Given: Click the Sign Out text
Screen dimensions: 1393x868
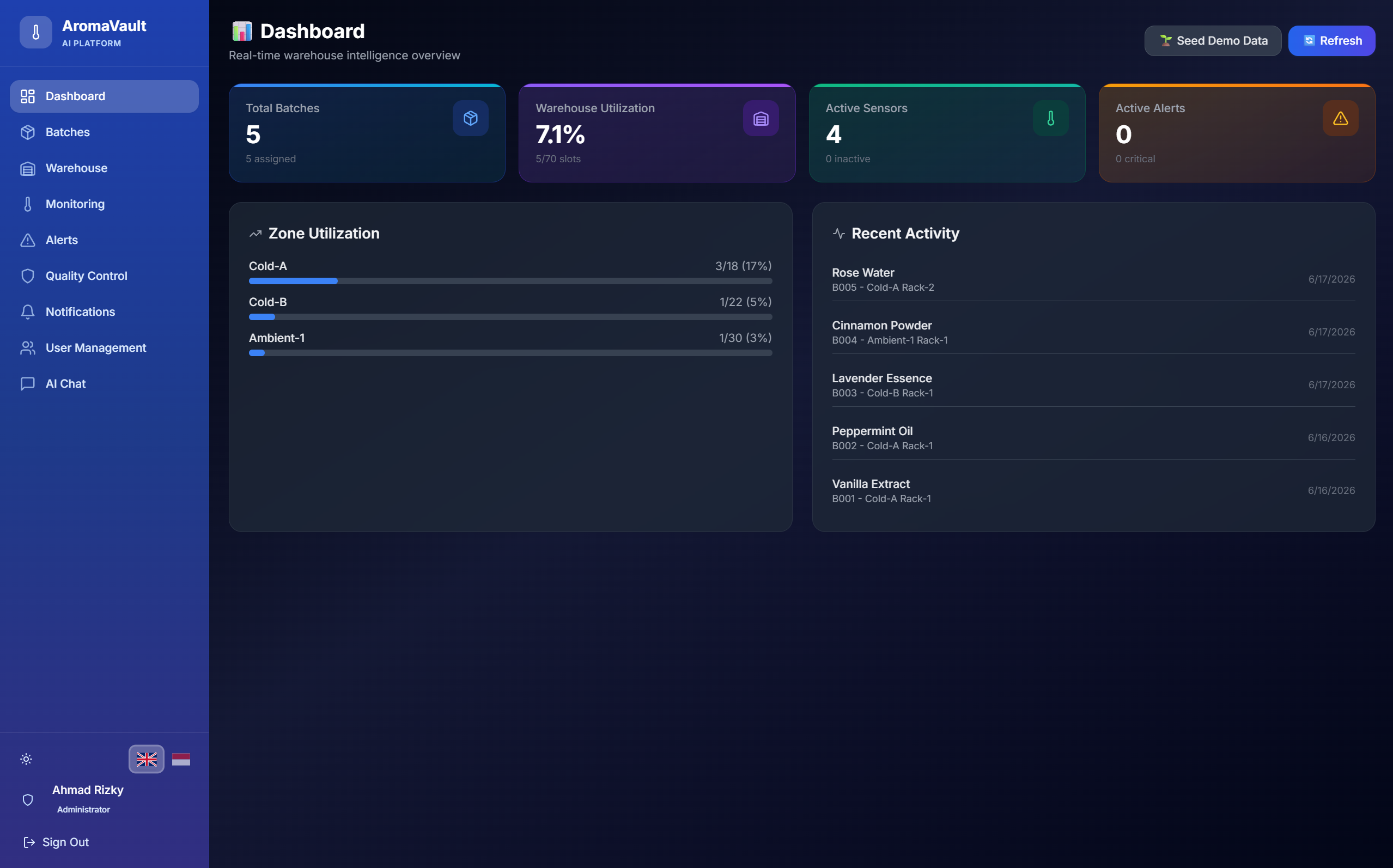Looking at the screenshot, I should (x=65, y=842).
